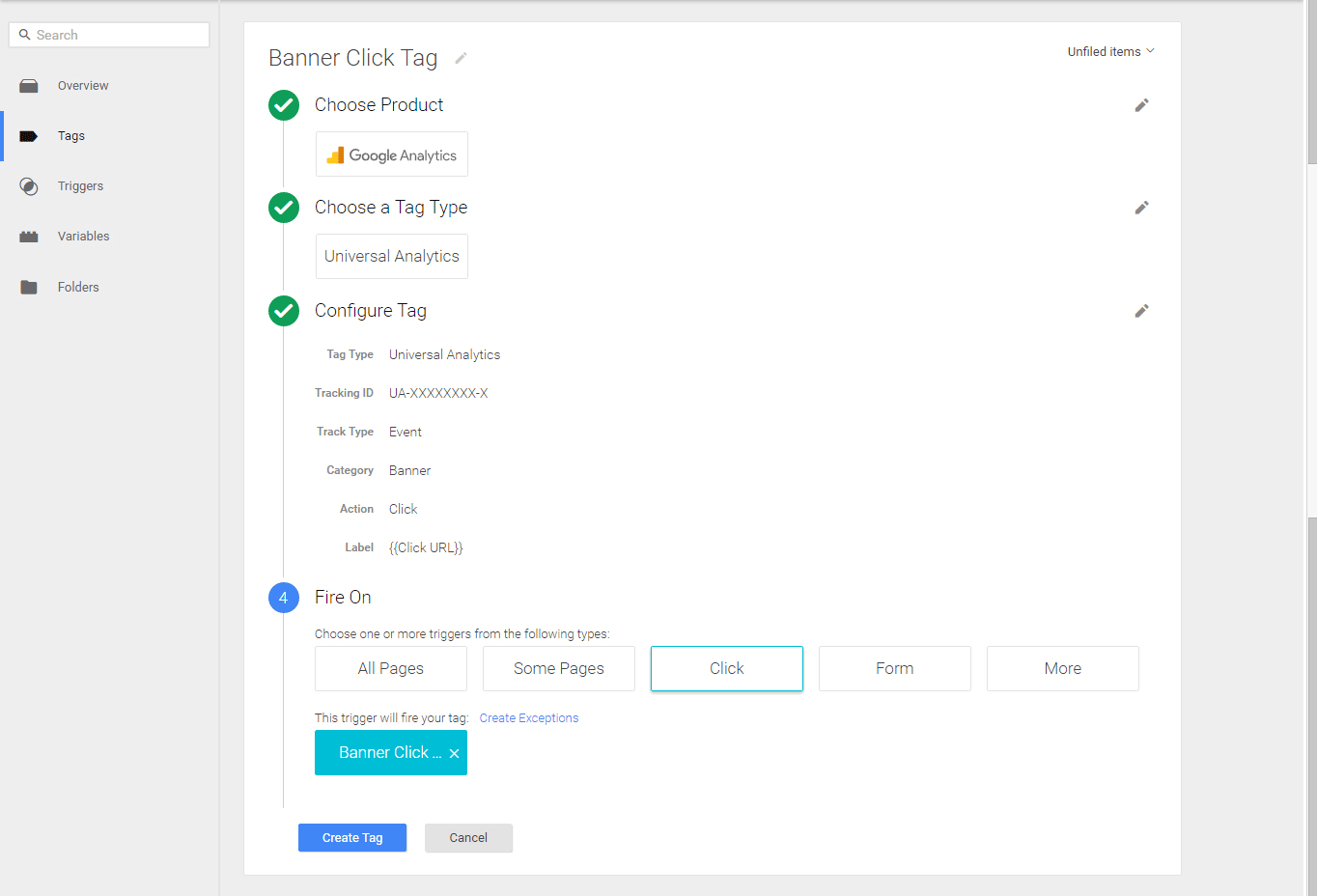Open the More trigger options
Image resolution: width=1317 pixels, height=896 pixels.
[x=1062, y=668]
